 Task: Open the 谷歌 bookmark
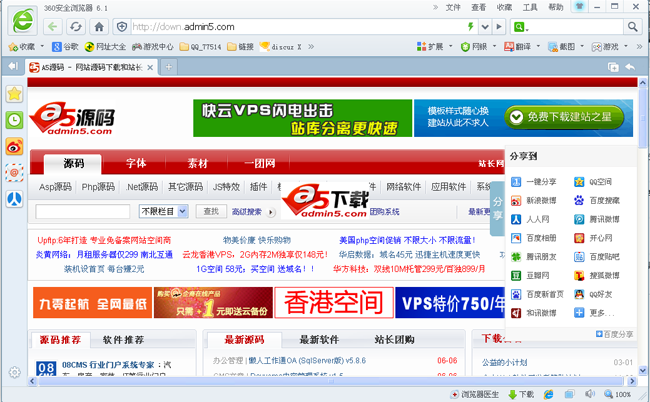[65, 46]
